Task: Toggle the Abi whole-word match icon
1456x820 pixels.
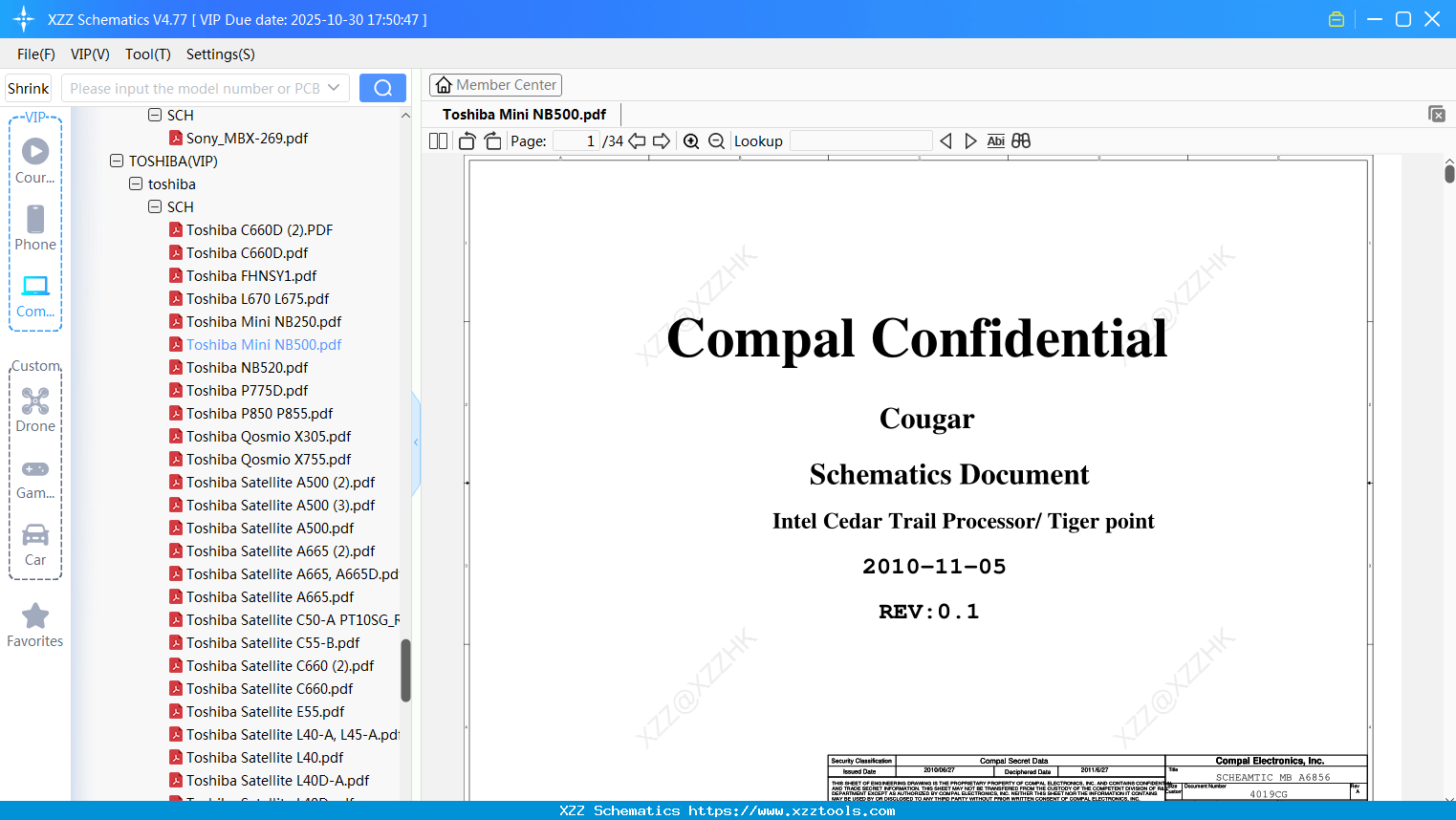Action: coord(995,141)
